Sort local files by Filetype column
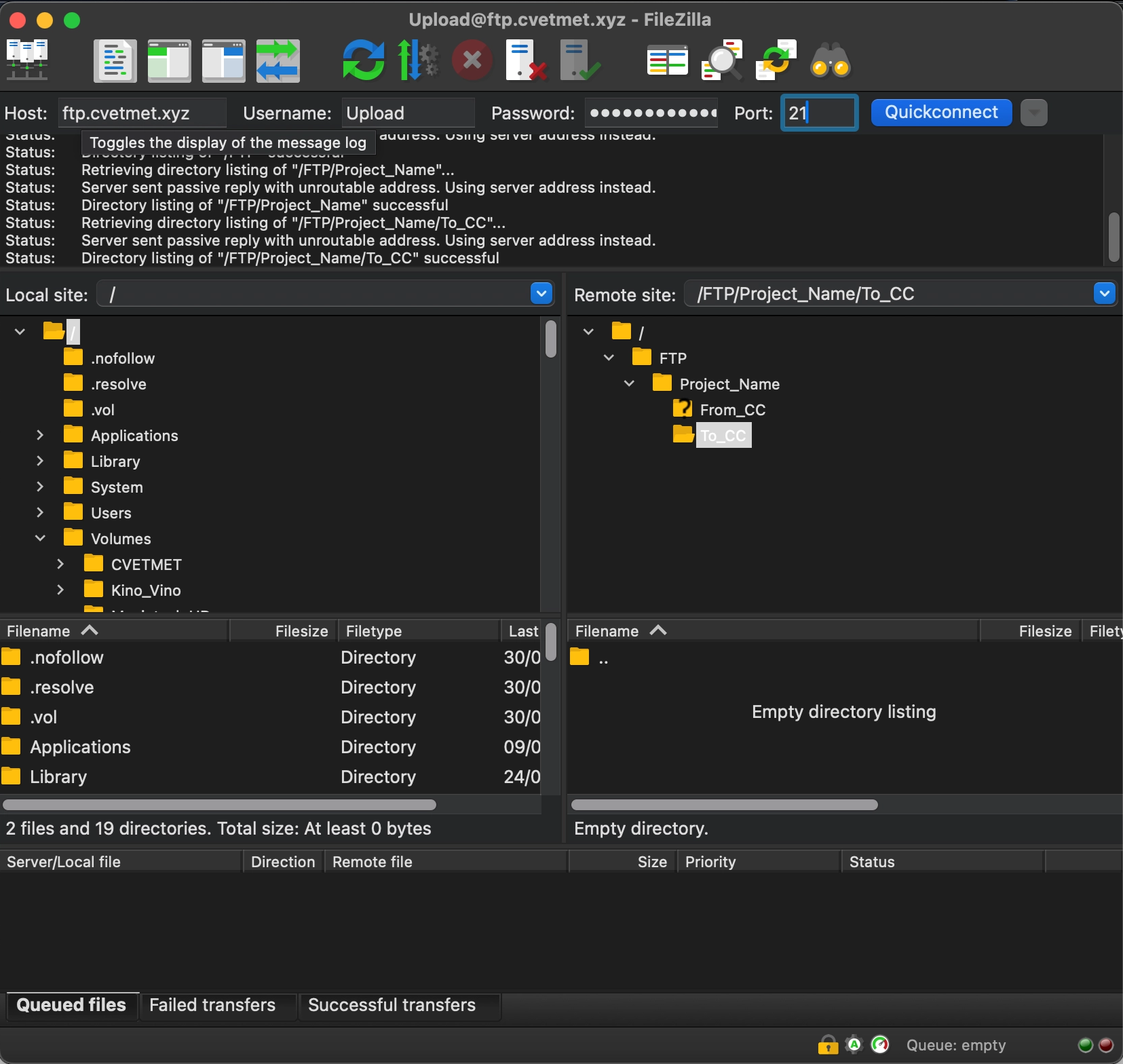 [419, 631]
